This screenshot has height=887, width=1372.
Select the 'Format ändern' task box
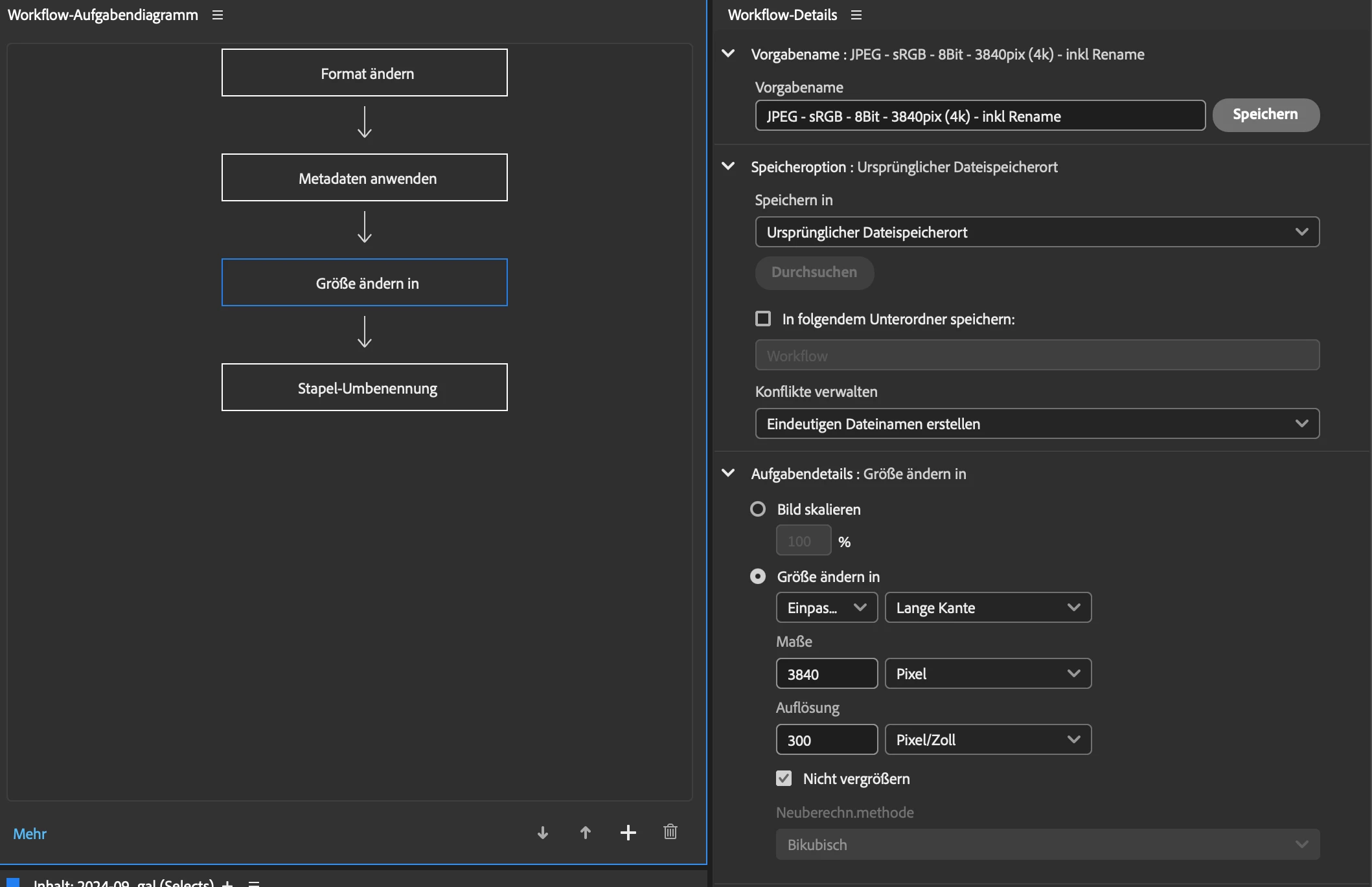tap(364, 73)
